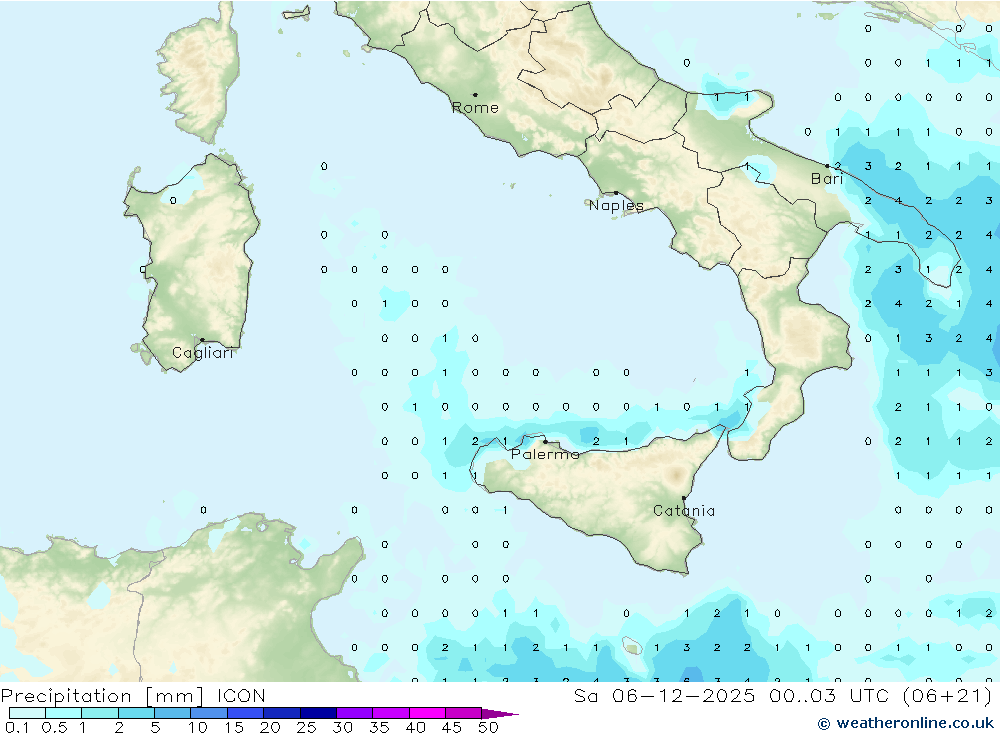Image resolution: width=1000 pixels, height=733 pixels.
Task: Click the Cagliari city label
Action: pos(203,353)
